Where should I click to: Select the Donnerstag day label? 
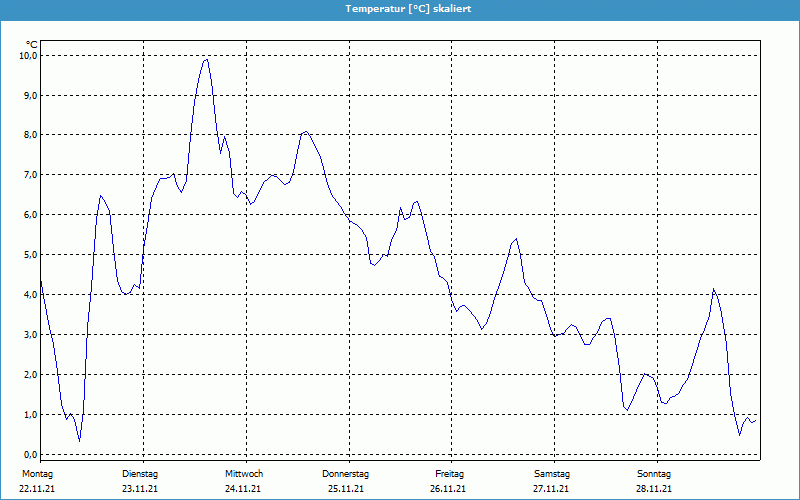[346, 474]
